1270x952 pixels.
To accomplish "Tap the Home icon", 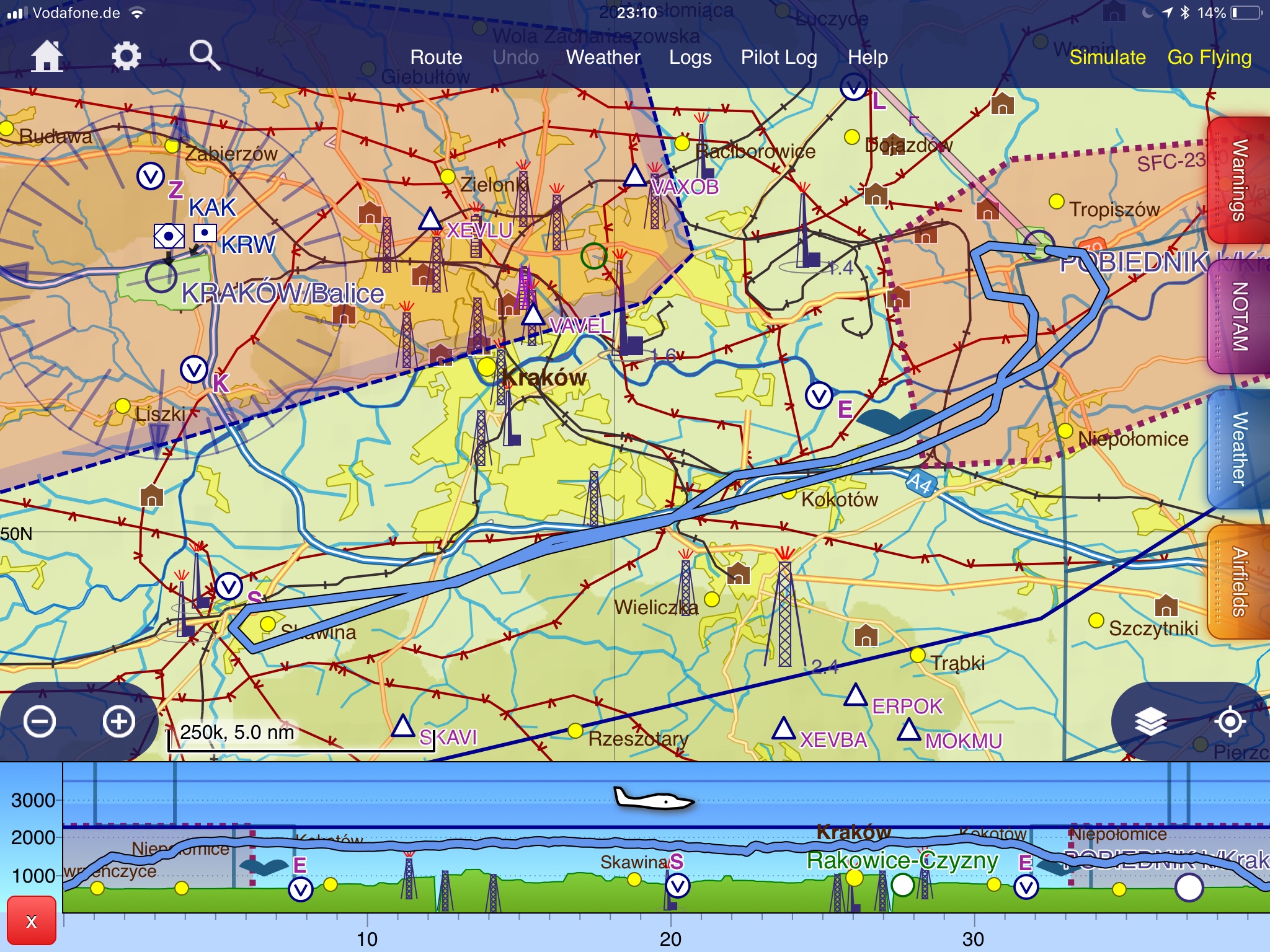I will 47,56.
